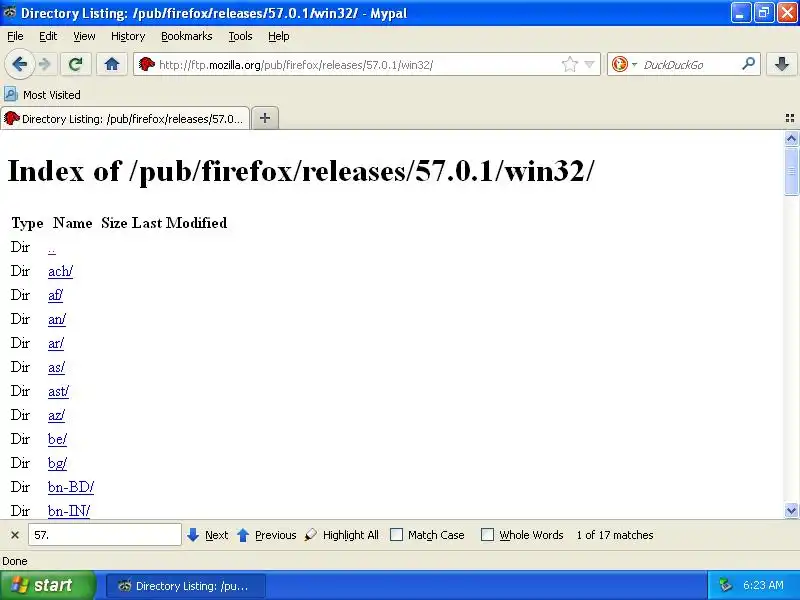Click the find text field containing 57.
Screen dimensions: 800x600
105,535
